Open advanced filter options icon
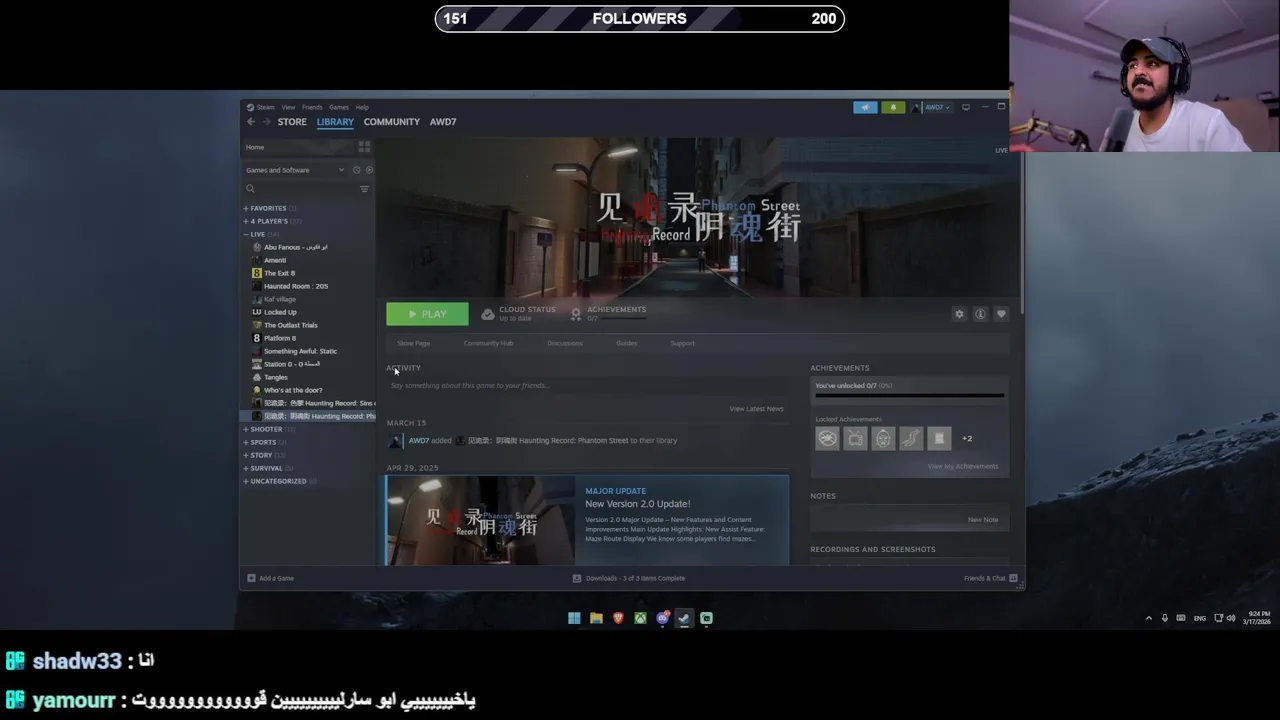 click(364, 189)
